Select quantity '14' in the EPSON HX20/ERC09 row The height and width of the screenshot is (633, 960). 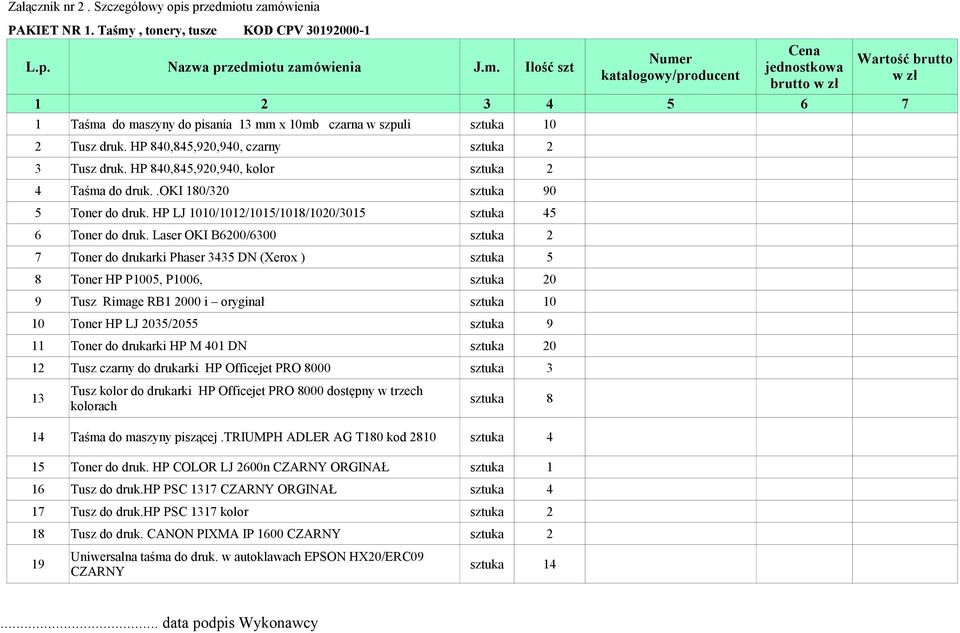(549, 564)
